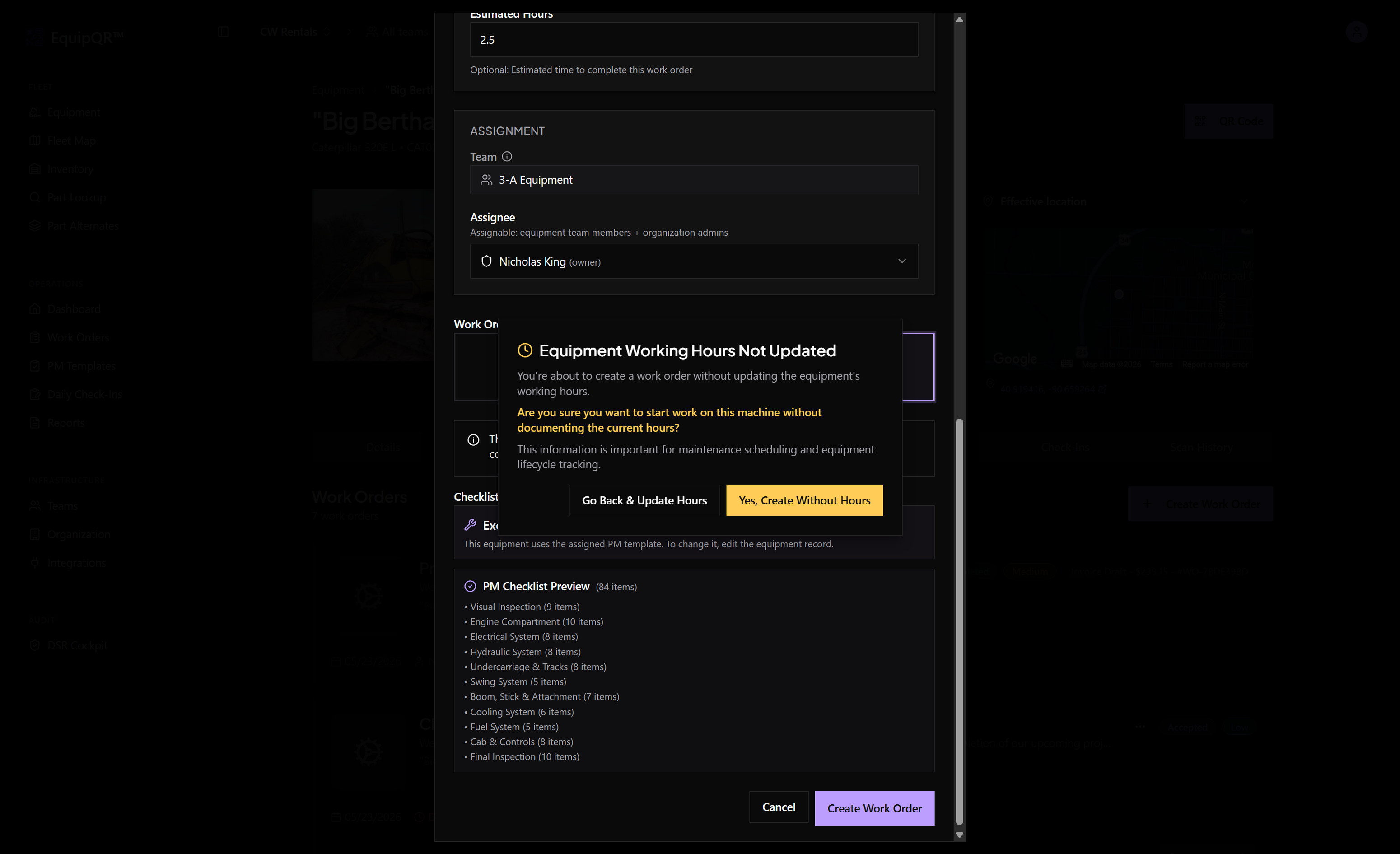Click the info icon next to Team

pyautogui.click(x=507, y=156)
